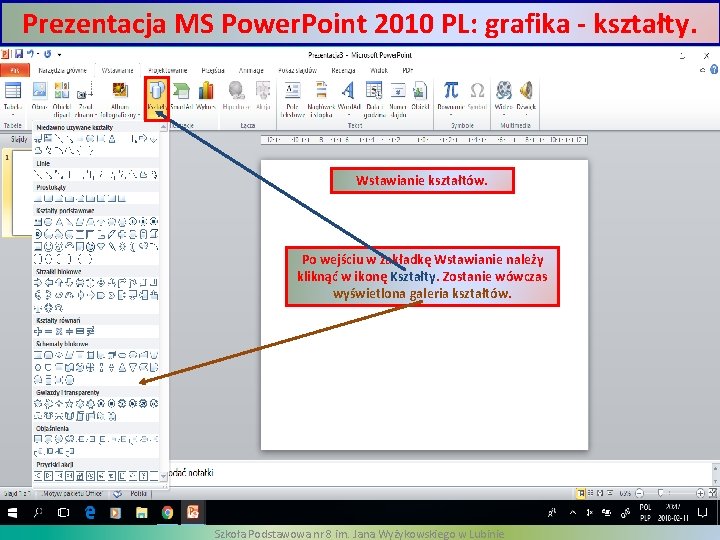Switch to Przejścia tab

(x=213, y=70)
